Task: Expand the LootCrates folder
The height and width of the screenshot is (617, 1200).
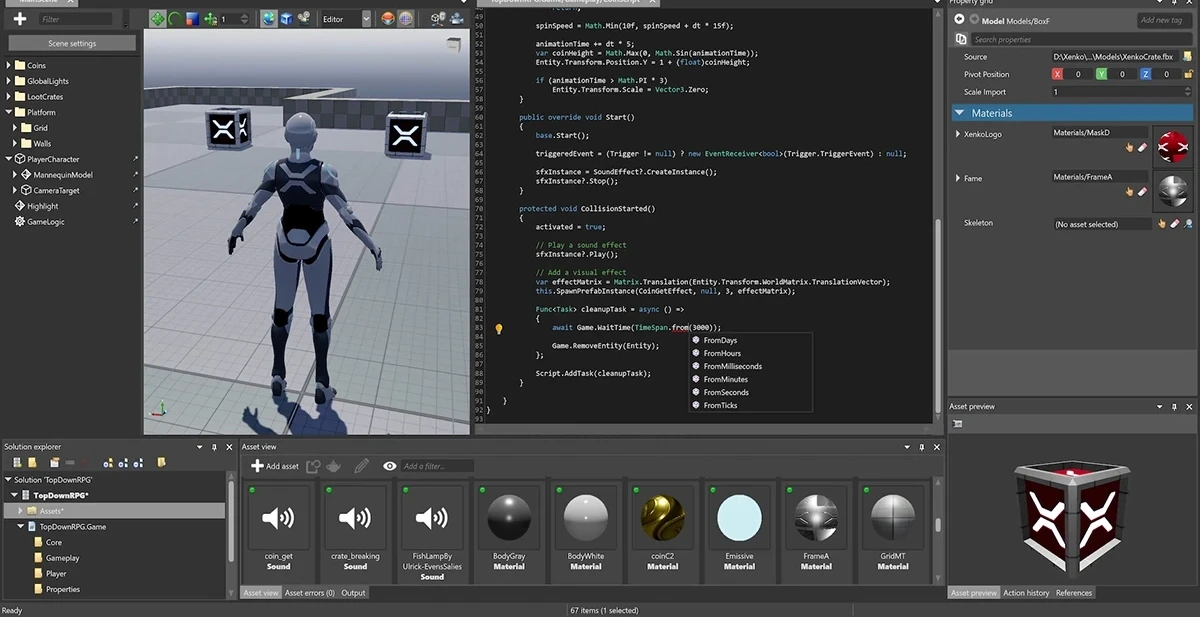Action: point(9,97)
